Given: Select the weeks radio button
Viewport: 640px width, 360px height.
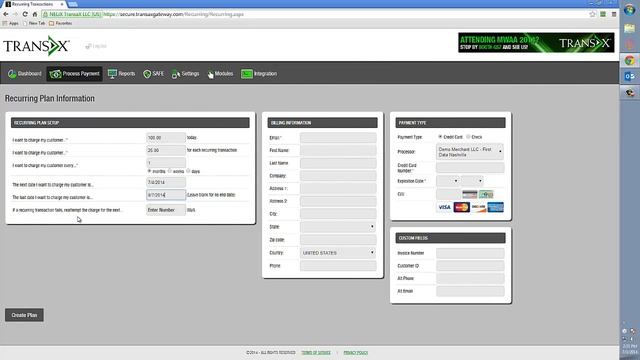Looking at the screenshot, I should (170, 171).
